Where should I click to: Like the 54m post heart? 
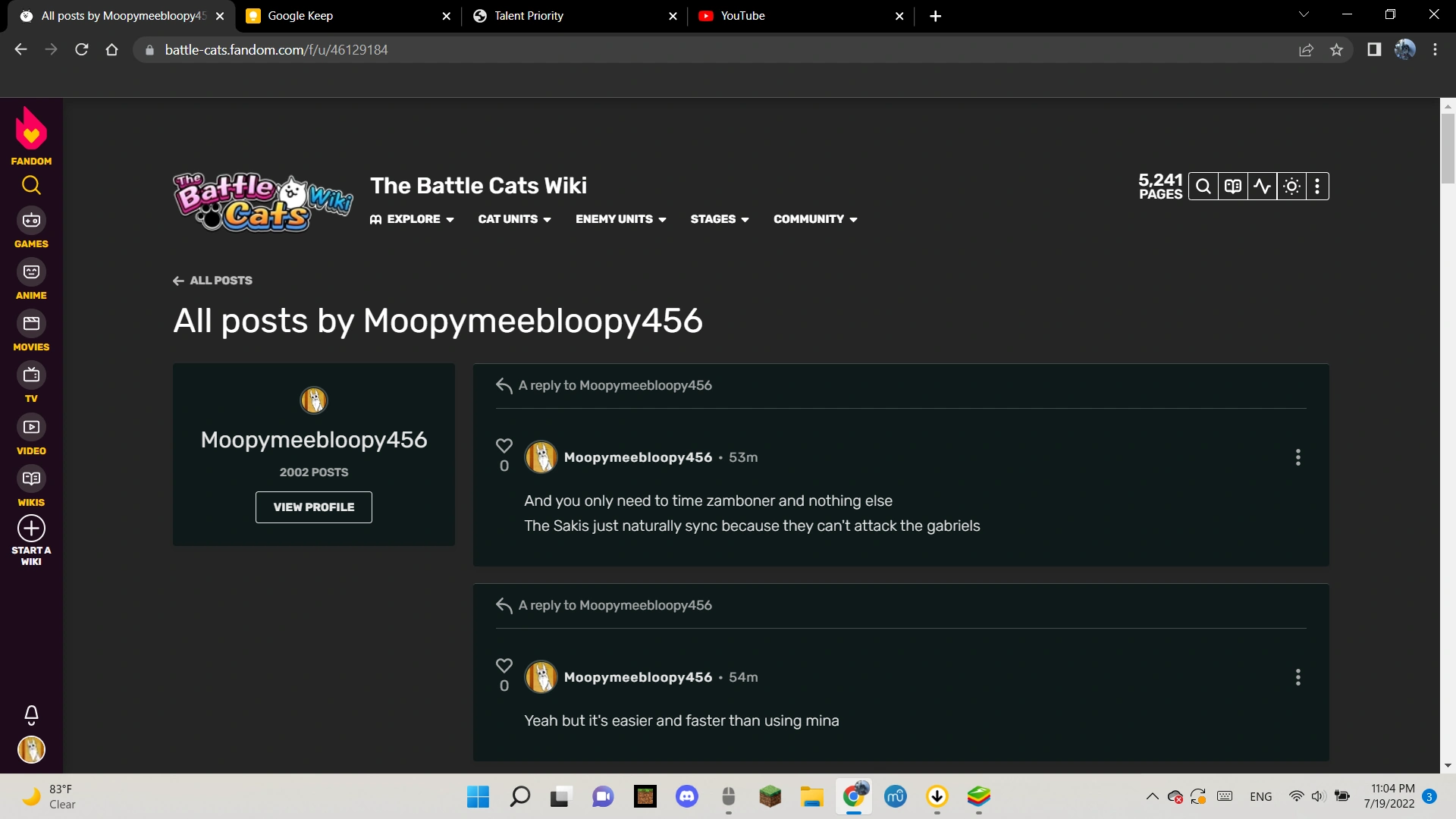pos(504,666)
